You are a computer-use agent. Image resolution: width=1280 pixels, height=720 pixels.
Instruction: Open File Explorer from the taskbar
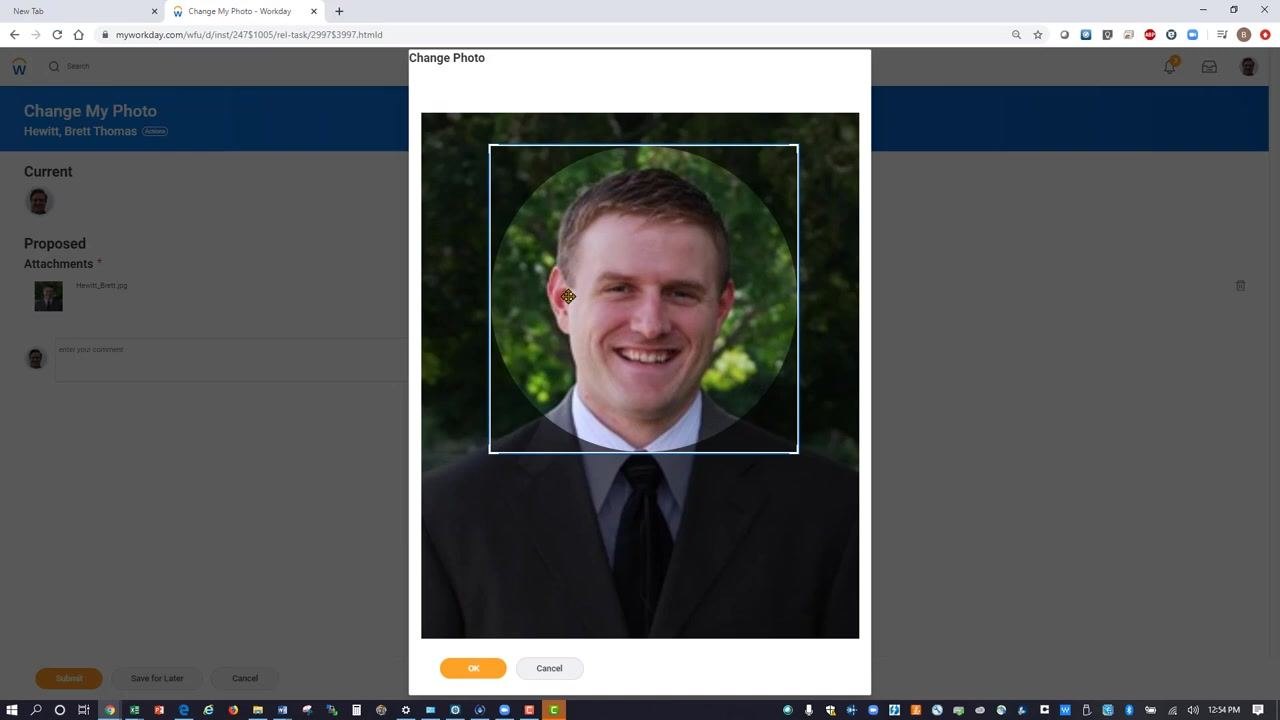(257, 710)
